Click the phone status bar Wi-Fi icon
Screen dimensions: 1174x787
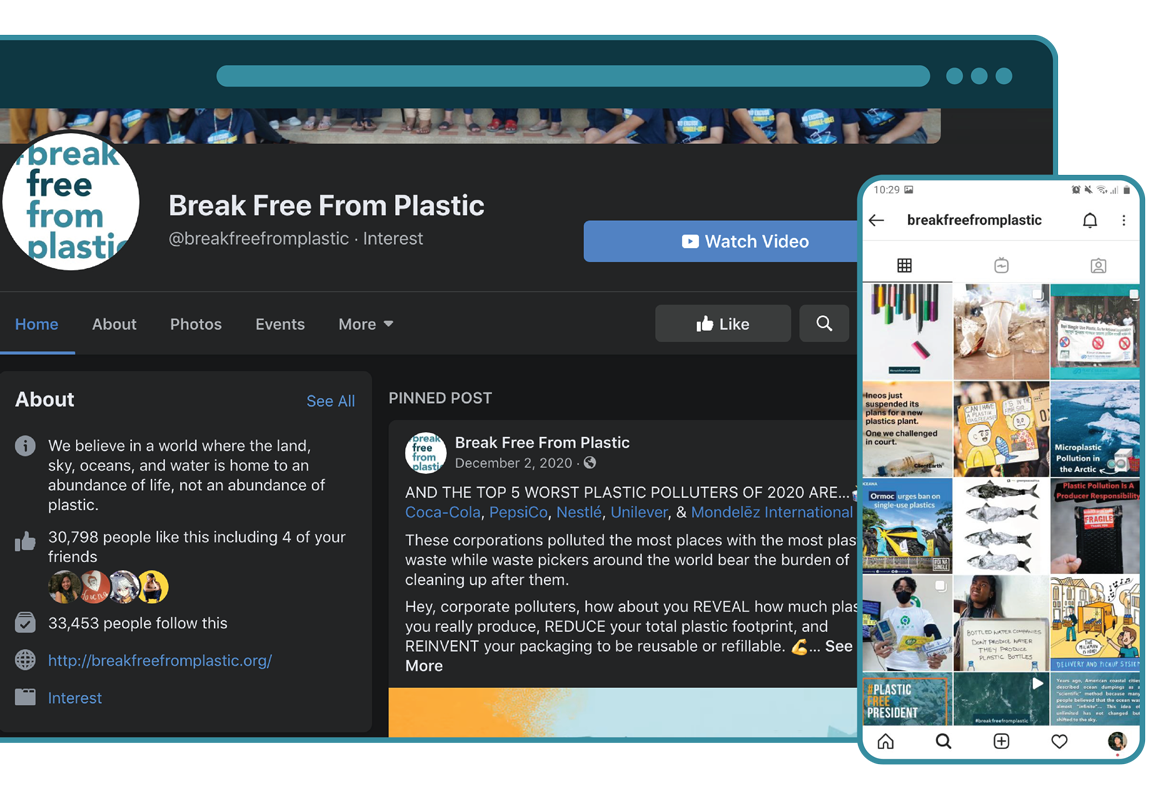[x=1101, y=190]
